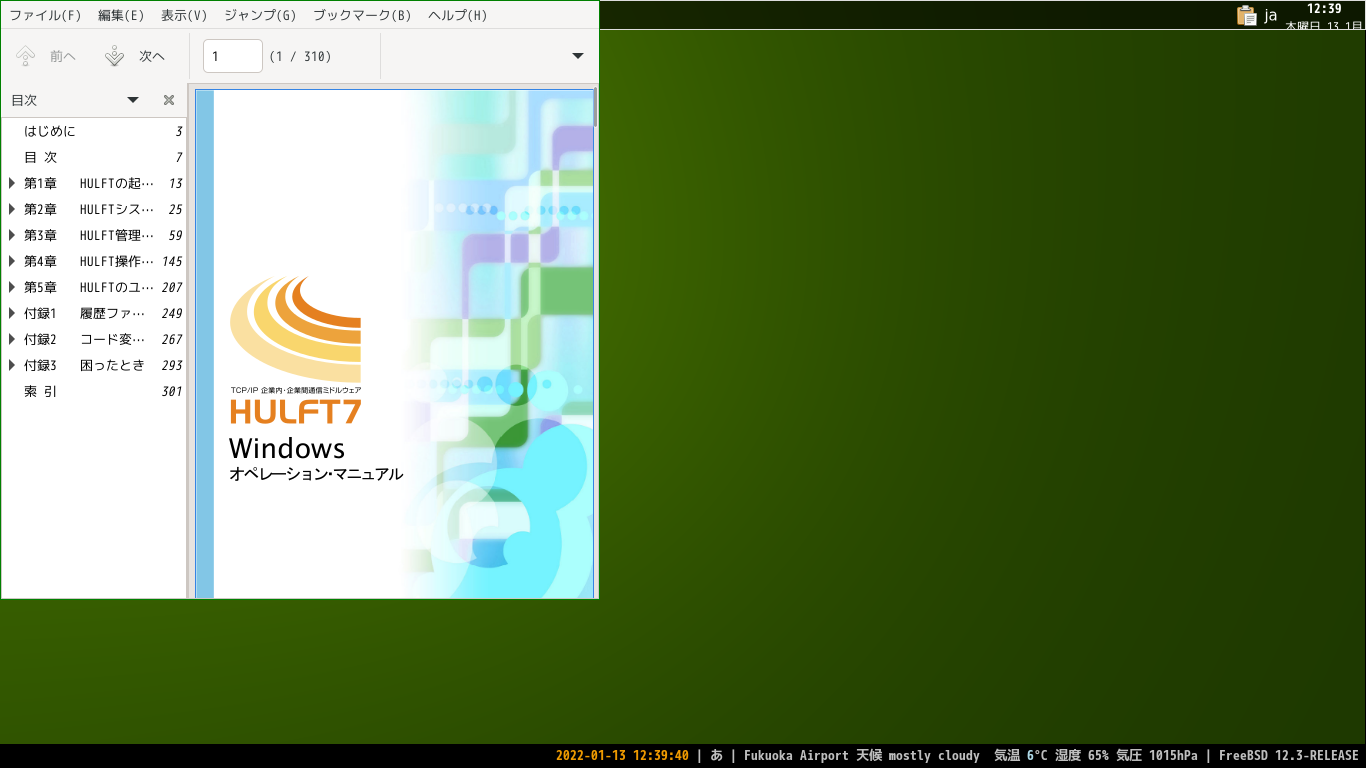The image size is (1366, 768).
Task: Select the 目 次 contents entry
Action: [x=94, y=157]
